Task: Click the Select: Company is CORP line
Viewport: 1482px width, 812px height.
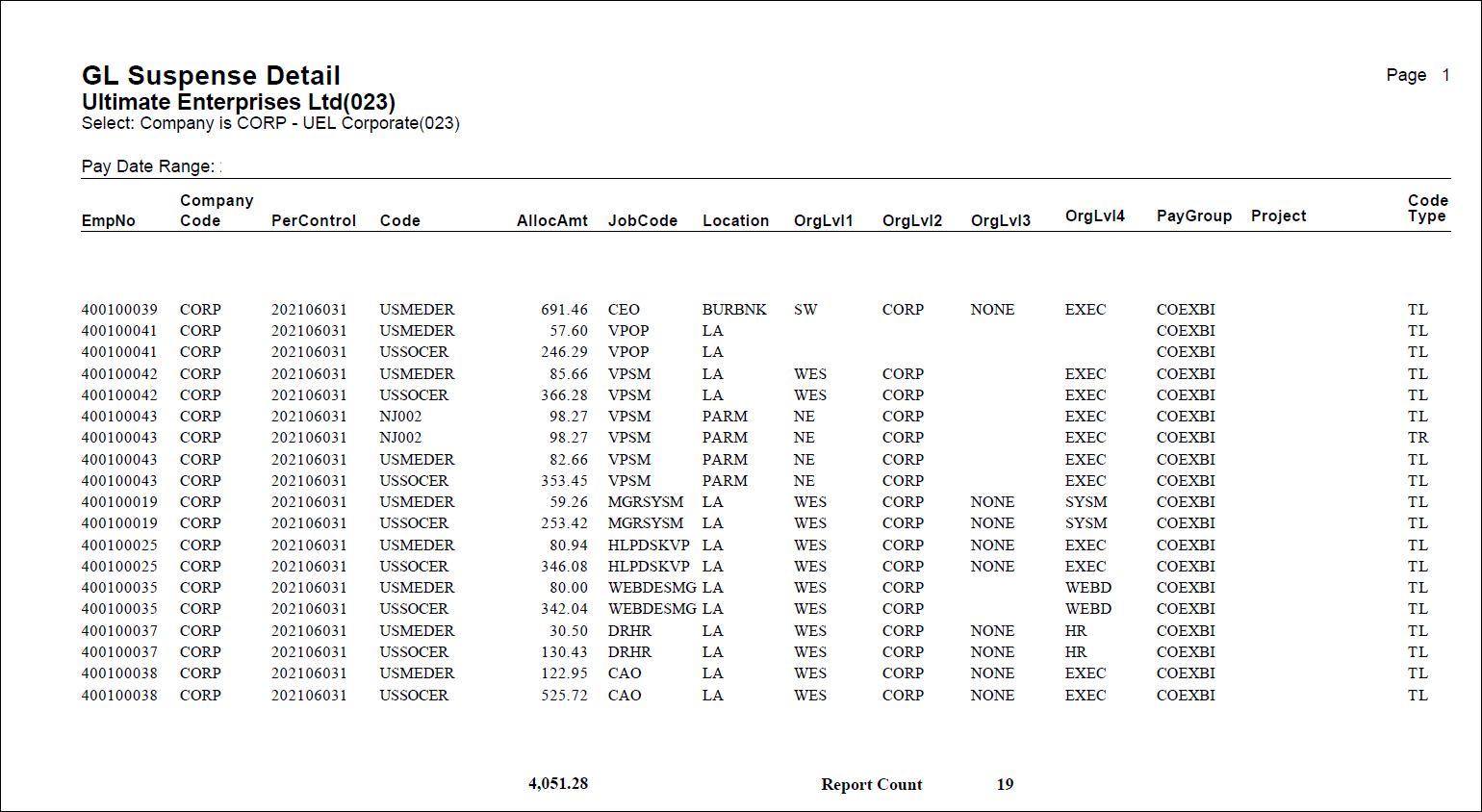Action: (x=270, y=123)
